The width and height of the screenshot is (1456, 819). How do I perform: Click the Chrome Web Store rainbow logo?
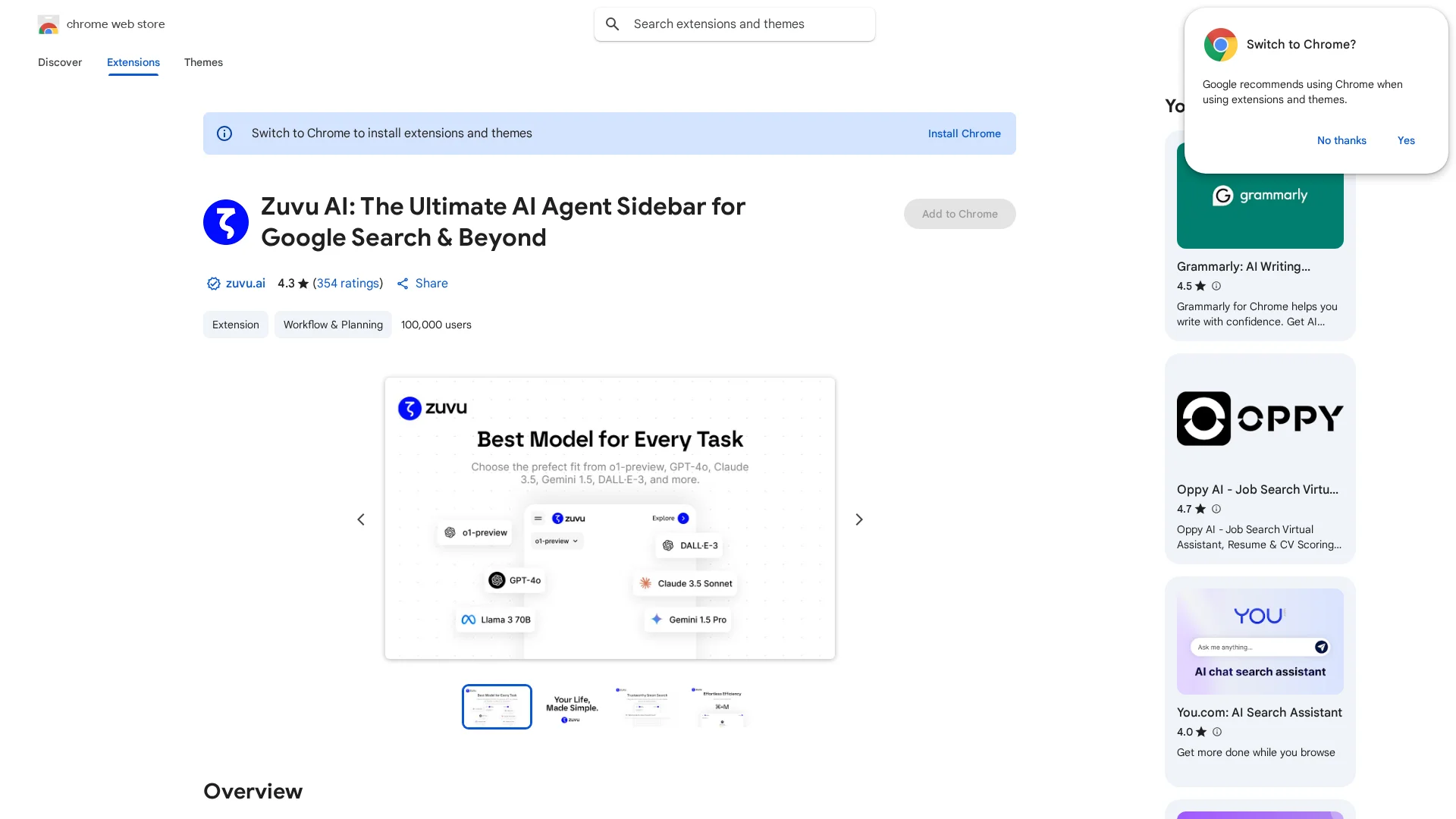(49, 25)
